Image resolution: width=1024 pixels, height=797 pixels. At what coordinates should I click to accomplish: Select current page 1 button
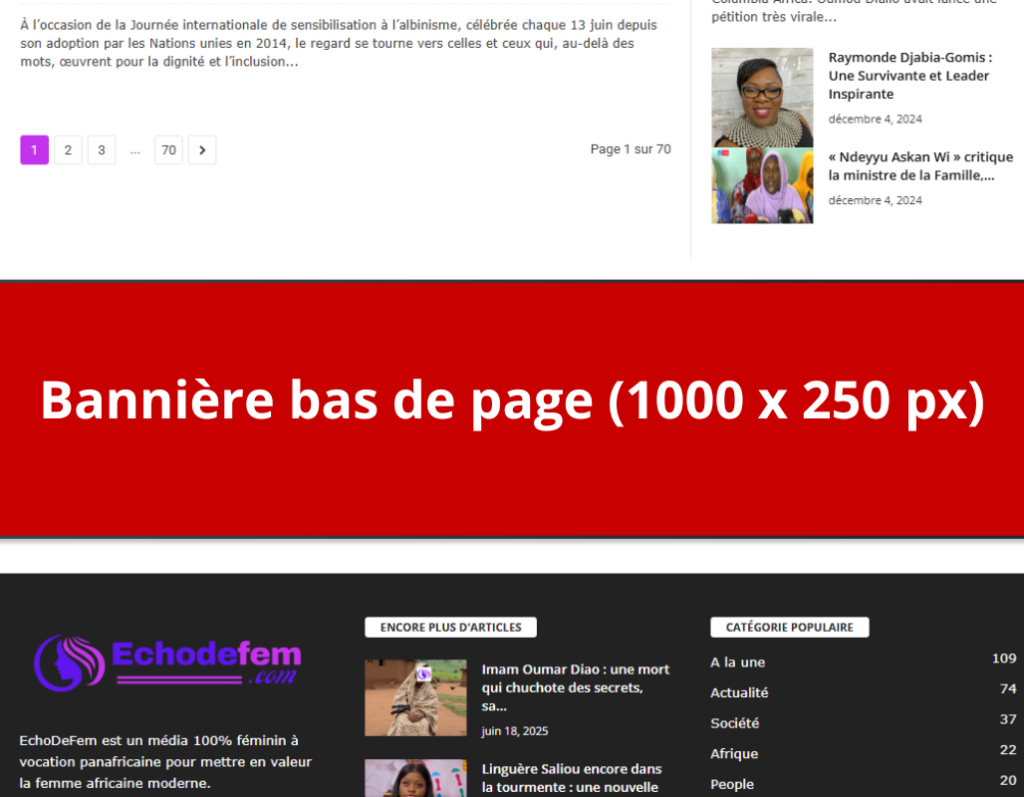point(34,150)
